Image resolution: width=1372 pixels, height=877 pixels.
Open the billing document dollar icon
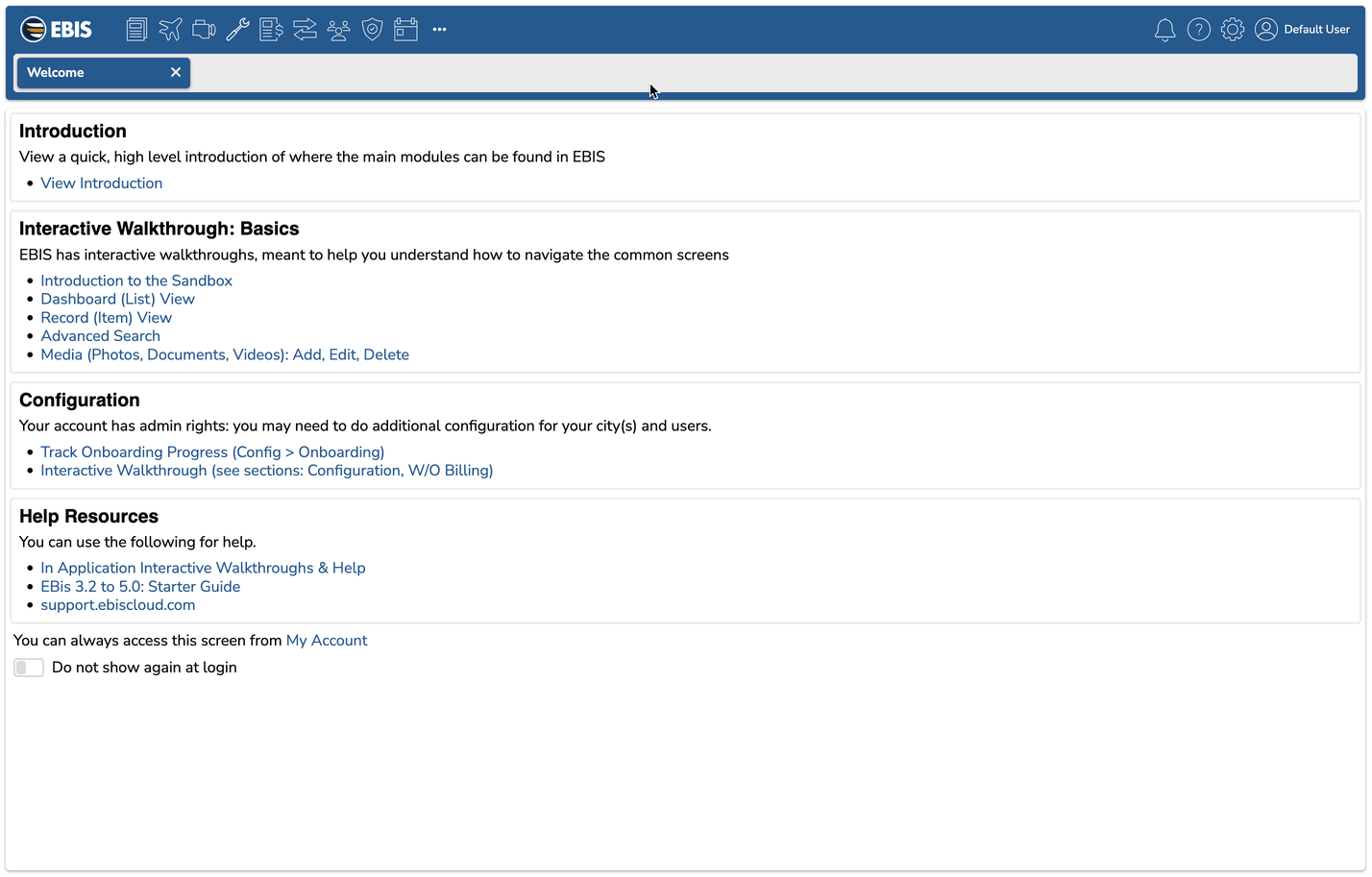[271, 30]
